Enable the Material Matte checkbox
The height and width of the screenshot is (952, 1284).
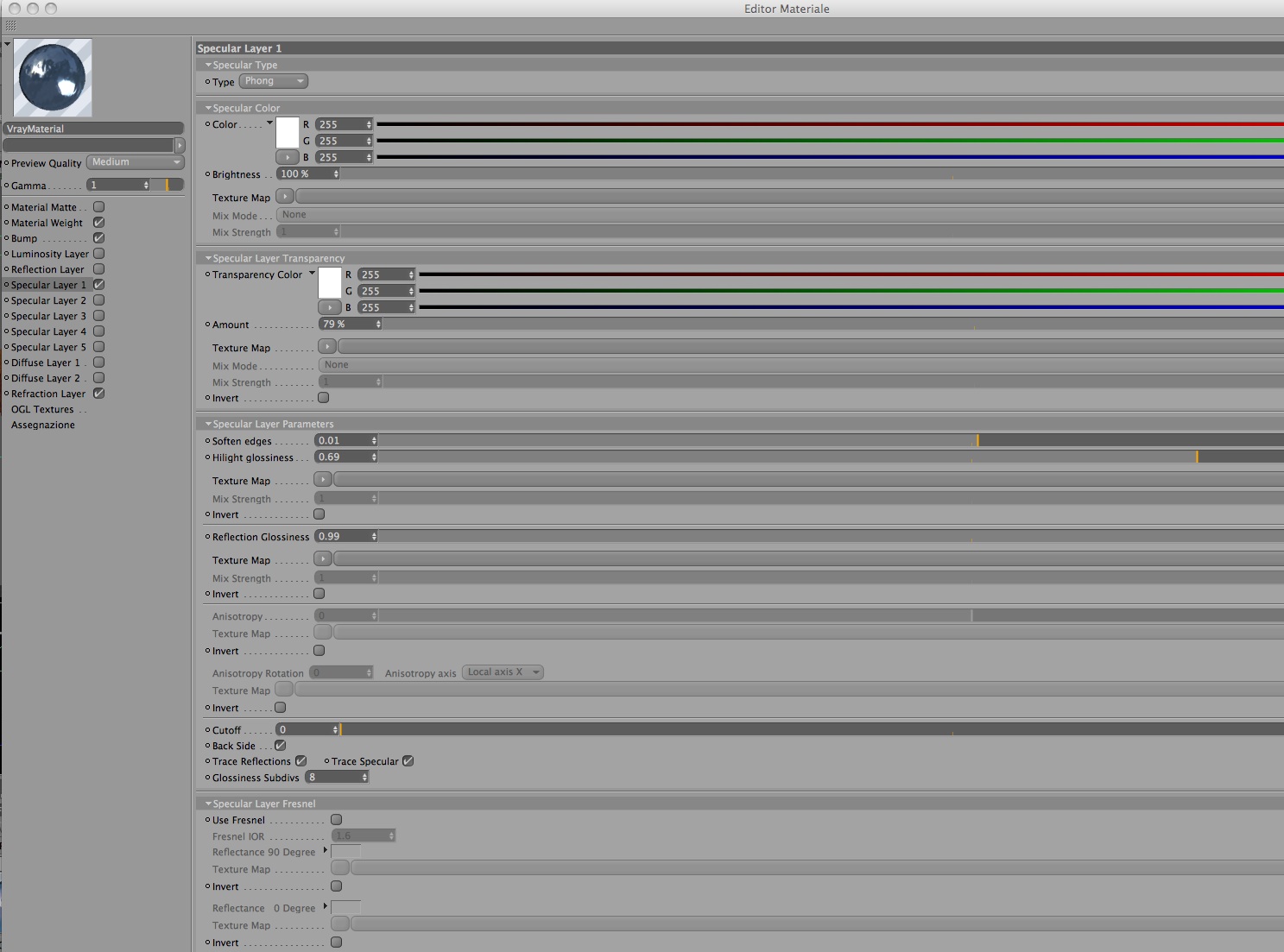99,207
